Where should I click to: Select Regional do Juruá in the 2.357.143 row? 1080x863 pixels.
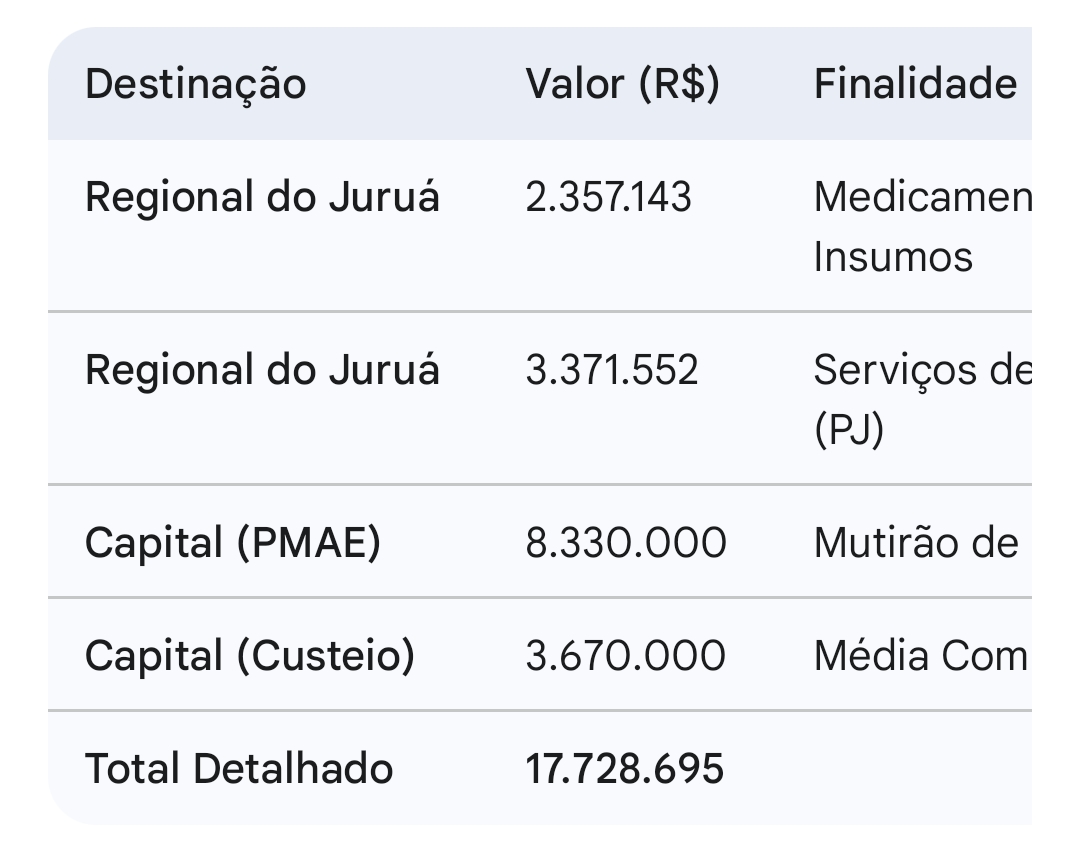(262, 198)
